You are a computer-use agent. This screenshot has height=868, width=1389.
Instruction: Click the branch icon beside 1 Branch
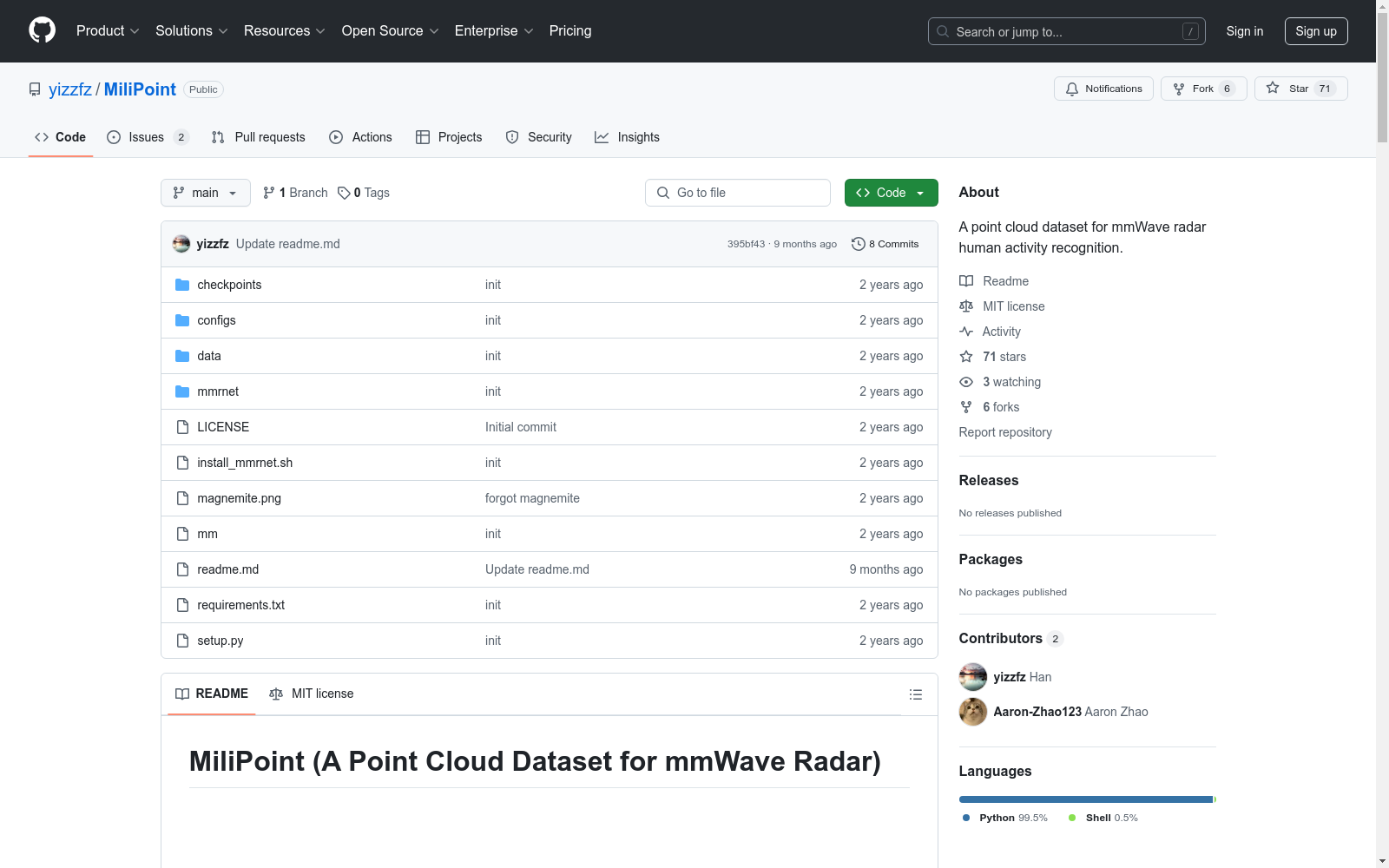(269, 193)
